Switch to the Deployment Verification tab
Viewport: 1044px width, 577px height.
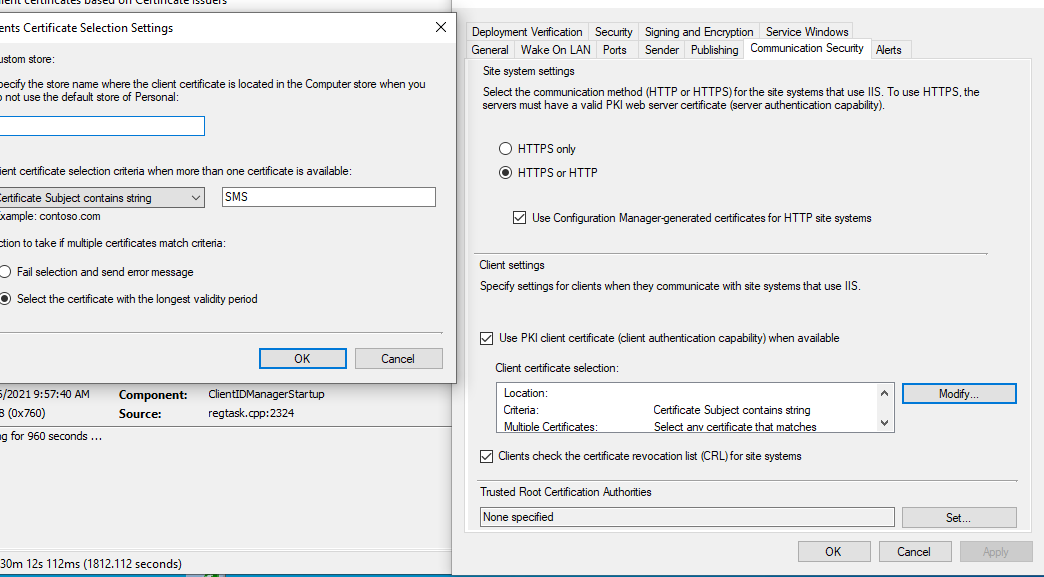tap(526, 32)
